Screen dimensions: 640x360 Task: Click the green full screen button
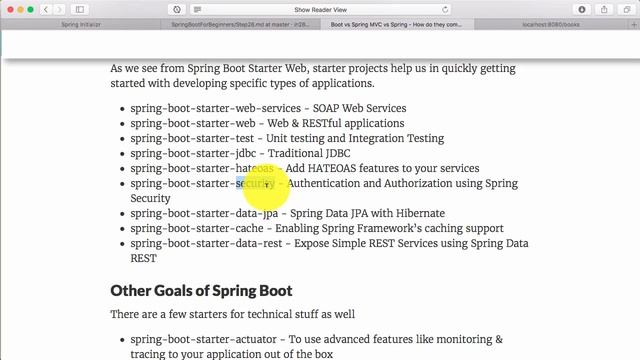(30, 9)
